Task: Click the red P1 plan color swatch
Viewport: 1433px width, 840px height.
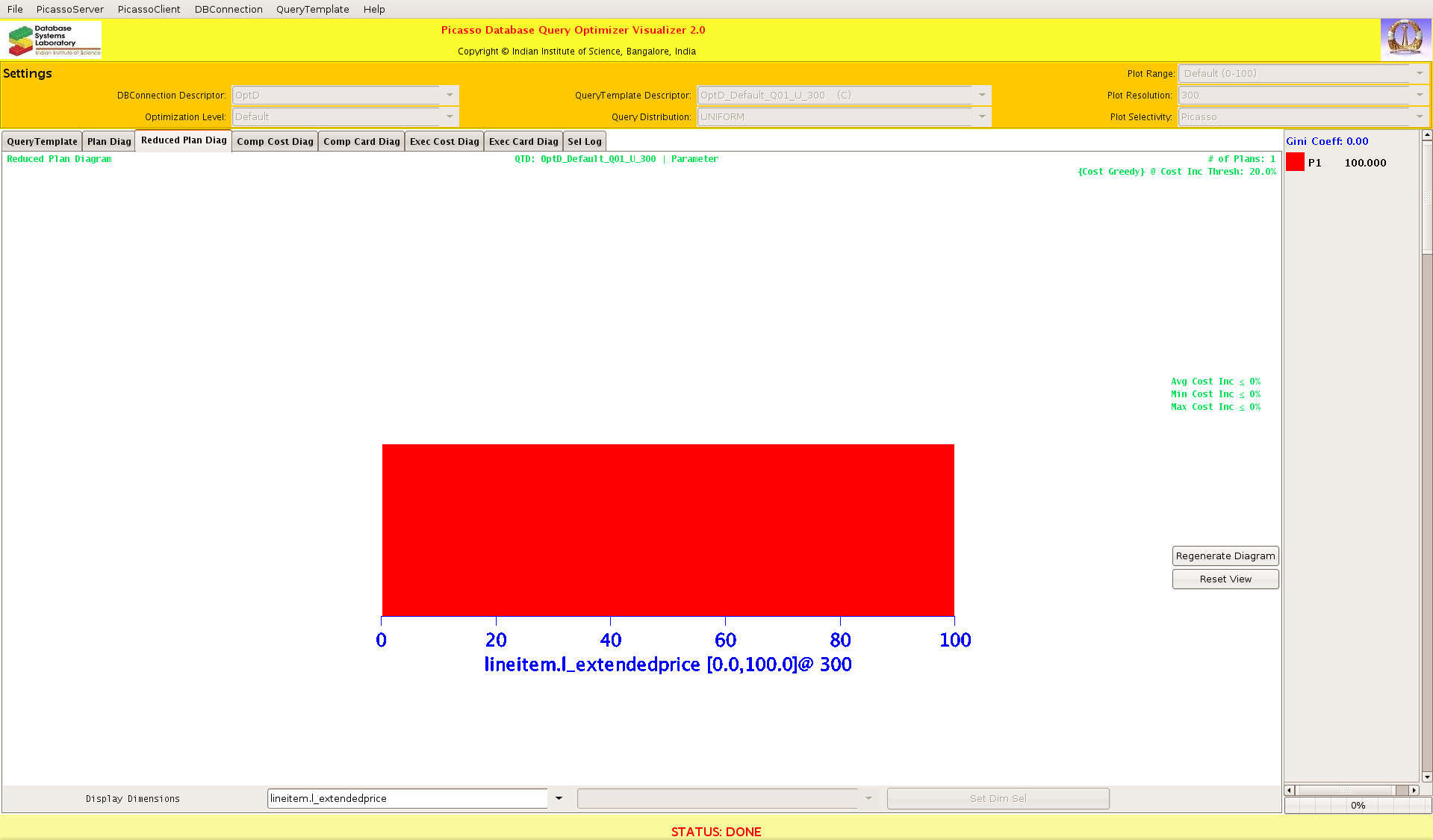Action: pyautogui.click(x=1295, y=163)
